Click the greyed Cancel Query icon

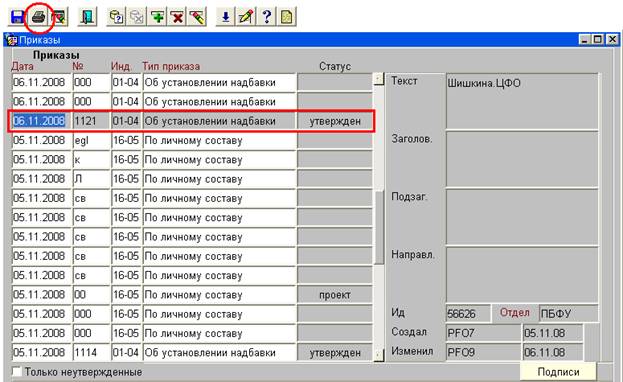click(x=137, y=17)
